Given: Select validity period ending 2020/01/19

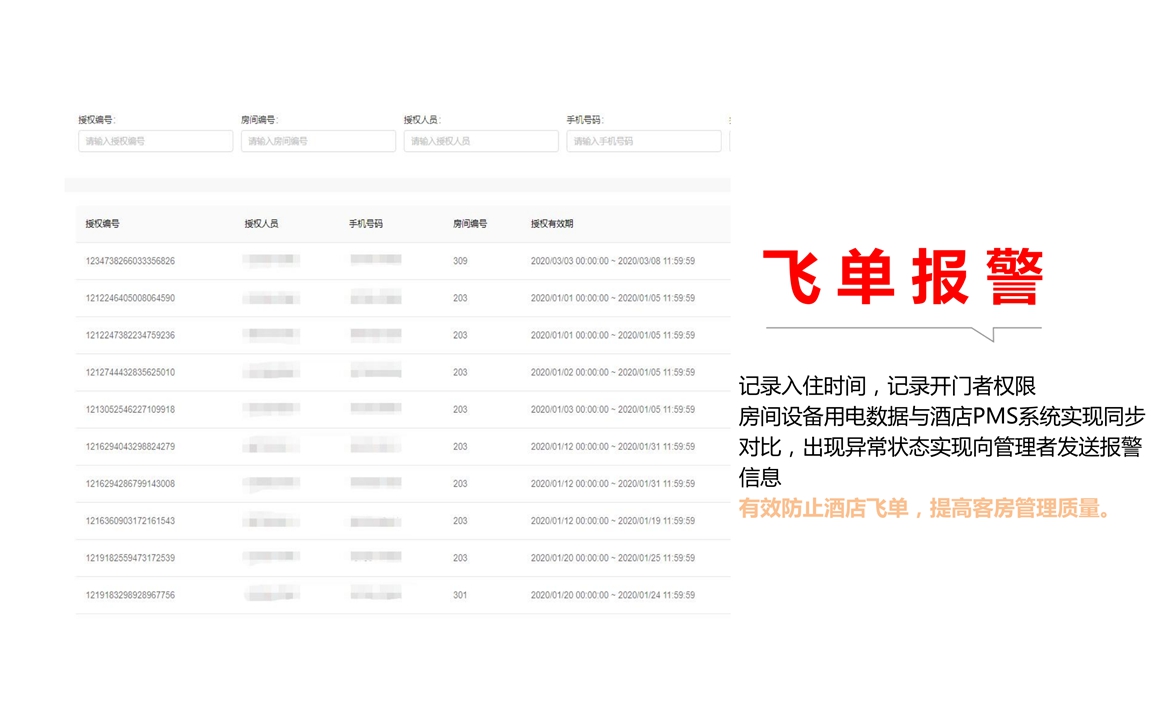Looking at the screenshot, I should coord(612,521).
